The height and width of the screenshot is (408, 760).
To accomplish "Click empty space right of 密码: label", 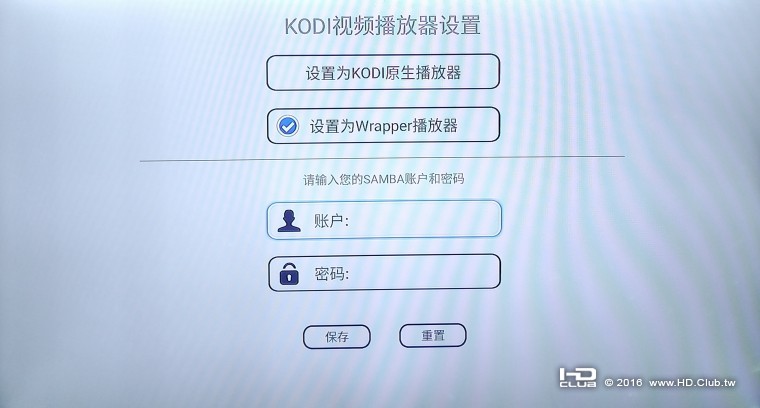I will [422, 273].
